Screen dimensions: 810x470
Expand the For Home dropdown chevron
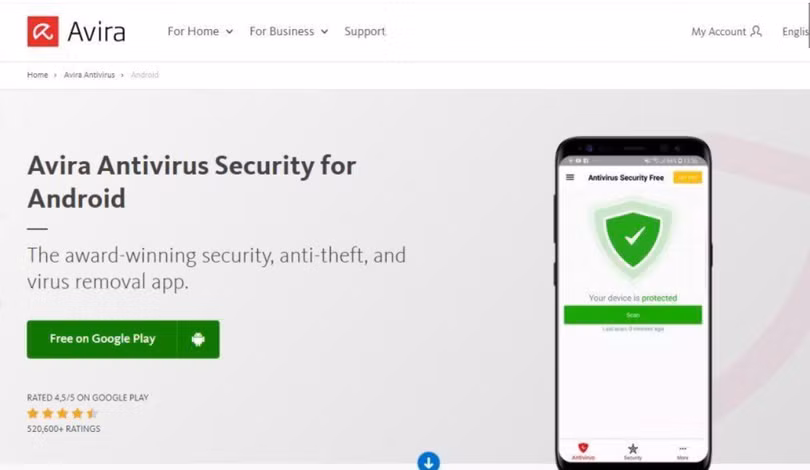[229, 32]
